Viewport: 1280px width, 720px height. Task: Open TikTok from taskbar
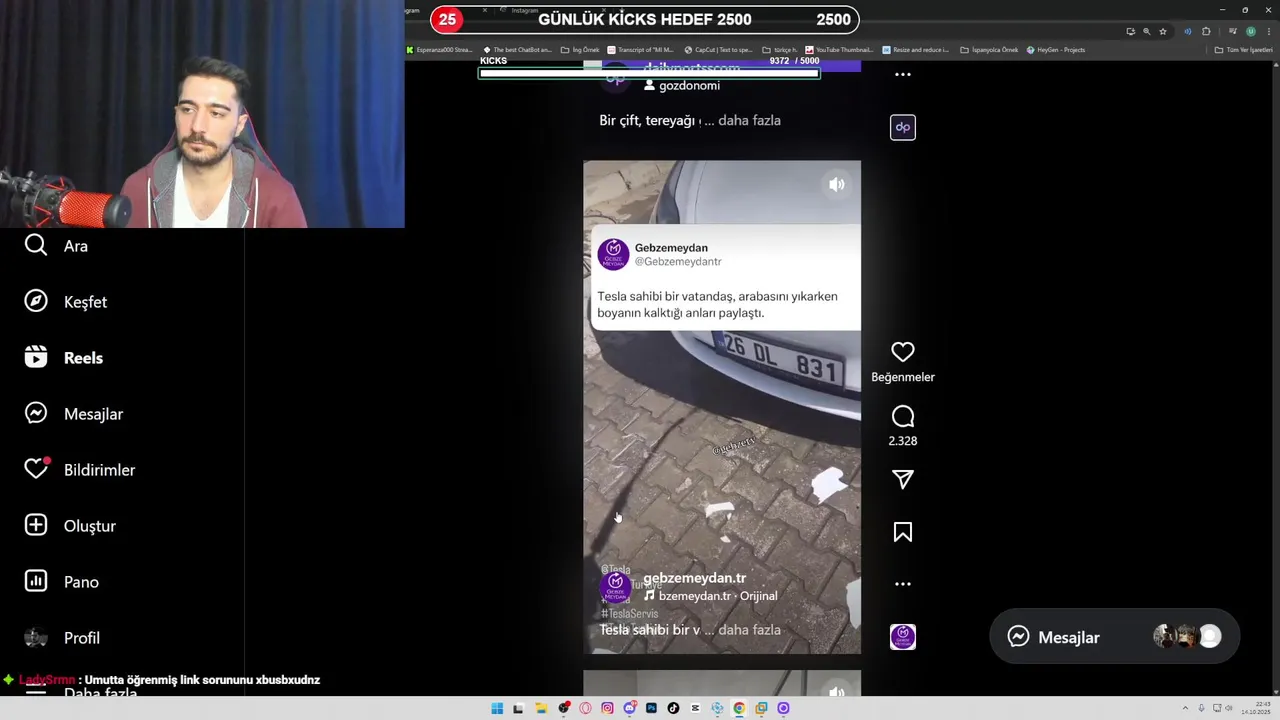pyautogui.click(x=673, y=708)
